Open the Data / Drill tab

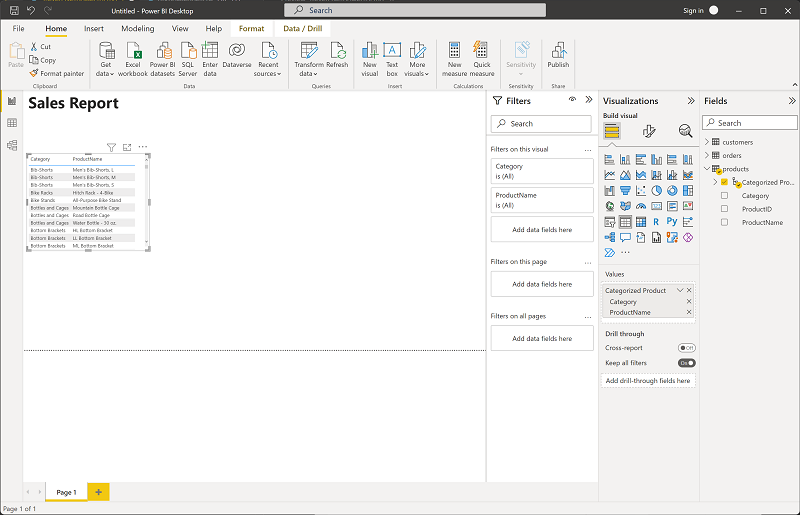pyautogui.click(x=303, y=29)
